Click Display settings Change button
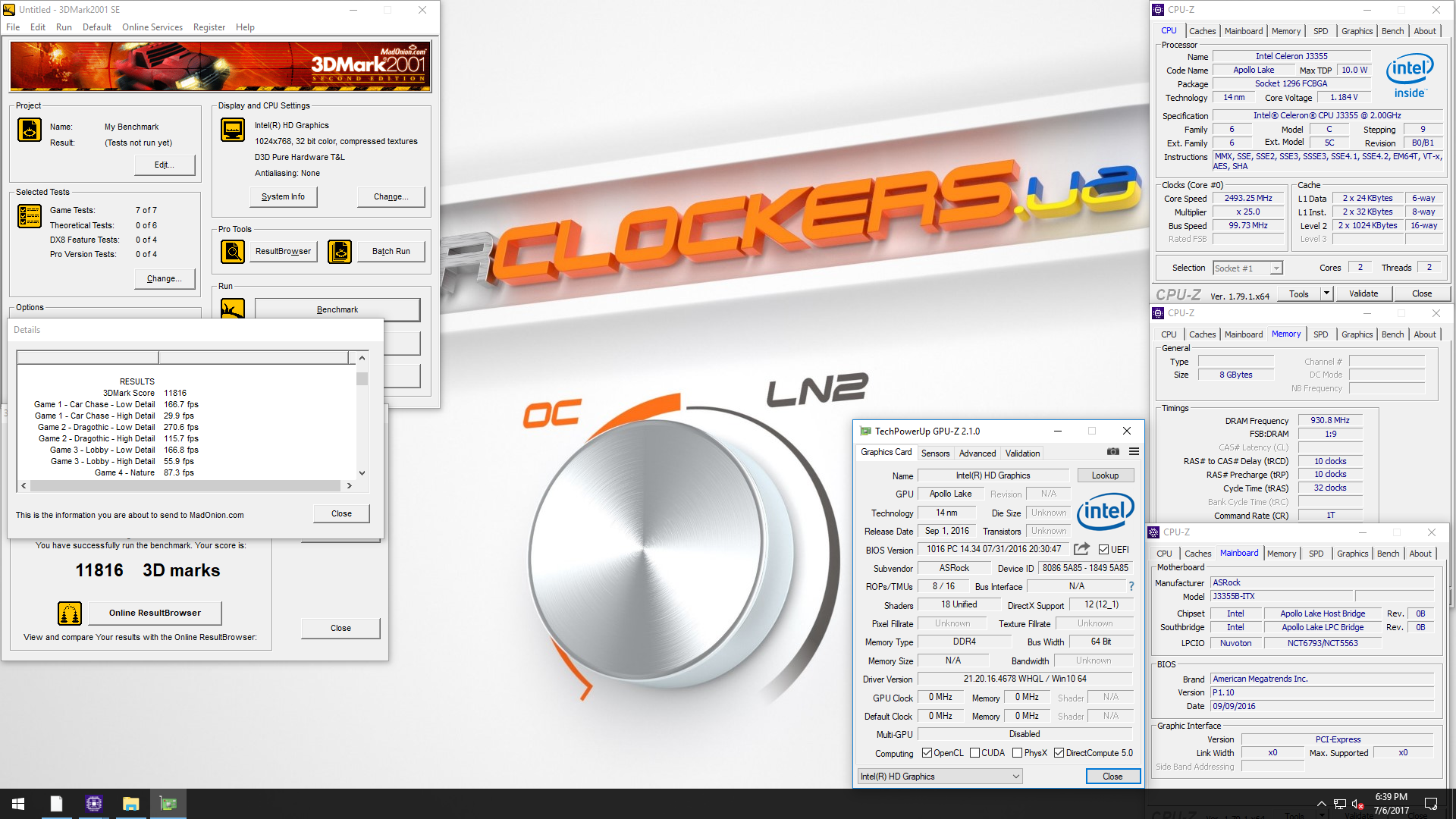Screen dimensions: 1456x819 coord(391,196)
